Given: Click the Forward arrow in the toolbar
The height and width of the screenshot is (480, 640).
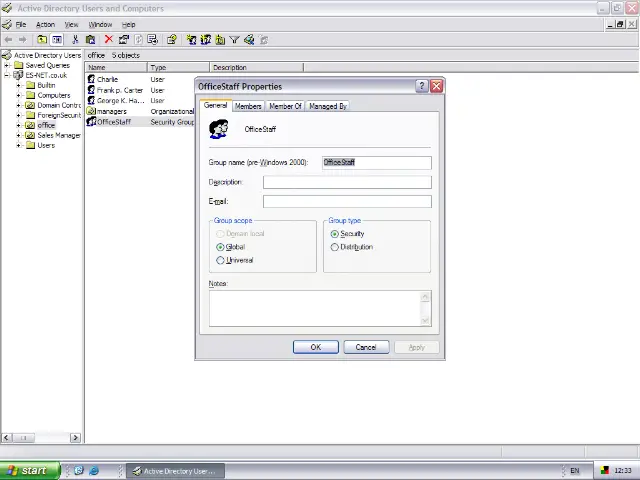Looking at the screenshot, I should (22, 40).
